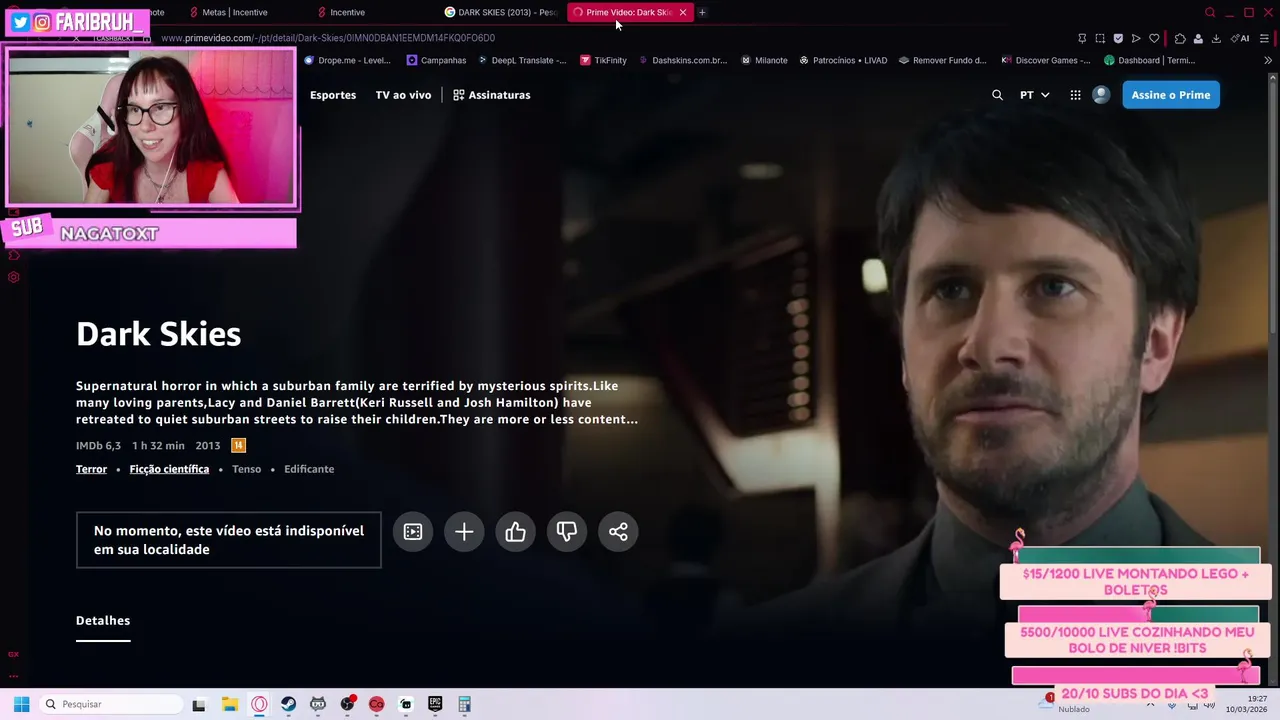
Task: Click the thumbs up like icon
Action: 515,532
